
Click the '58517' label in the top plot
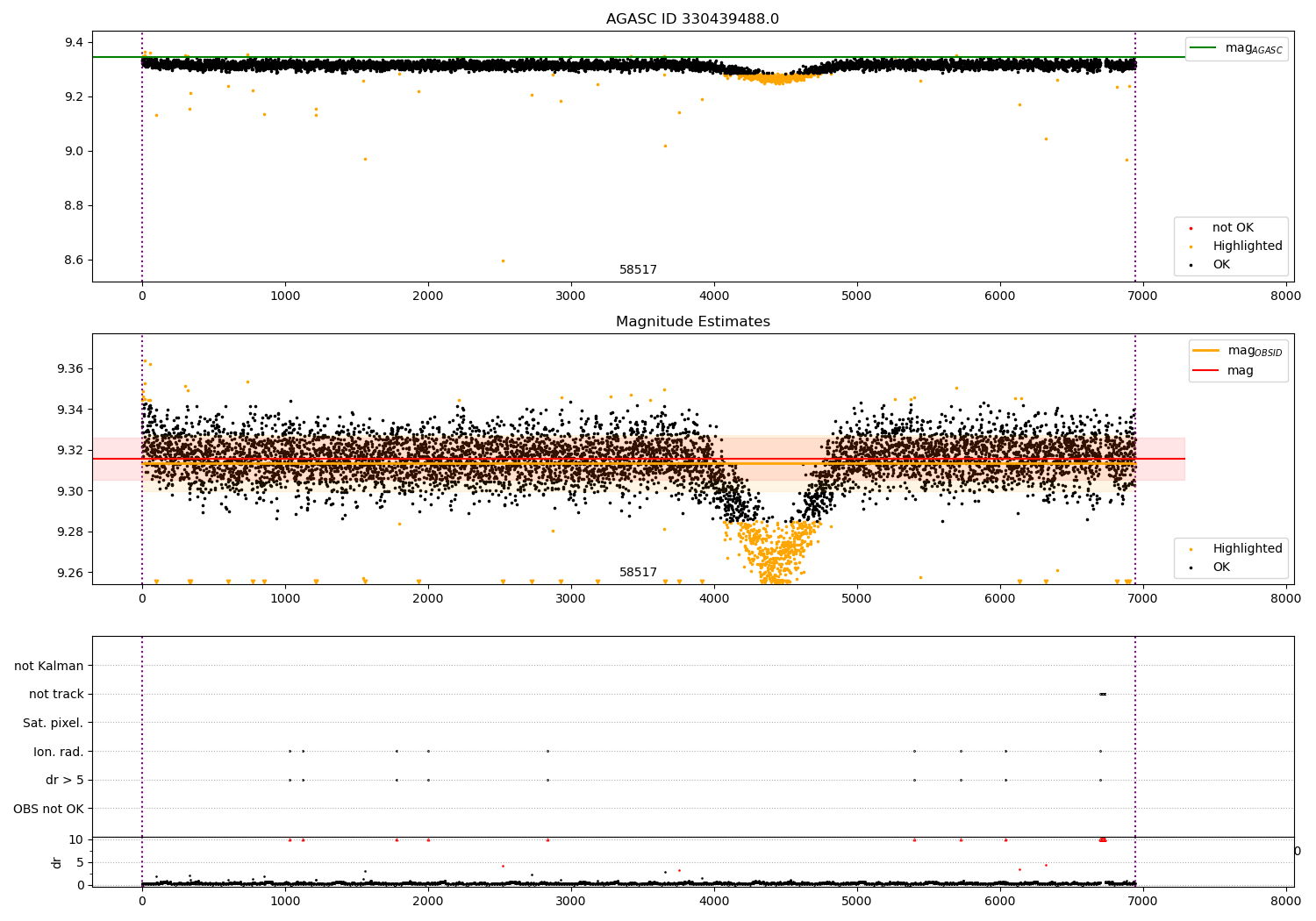(x=638, y=270)
